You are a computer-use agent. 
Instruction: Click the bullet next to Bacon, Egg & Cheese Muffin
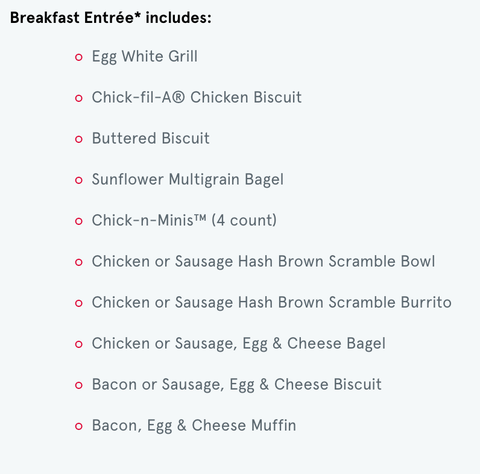(x=79, y=426)
